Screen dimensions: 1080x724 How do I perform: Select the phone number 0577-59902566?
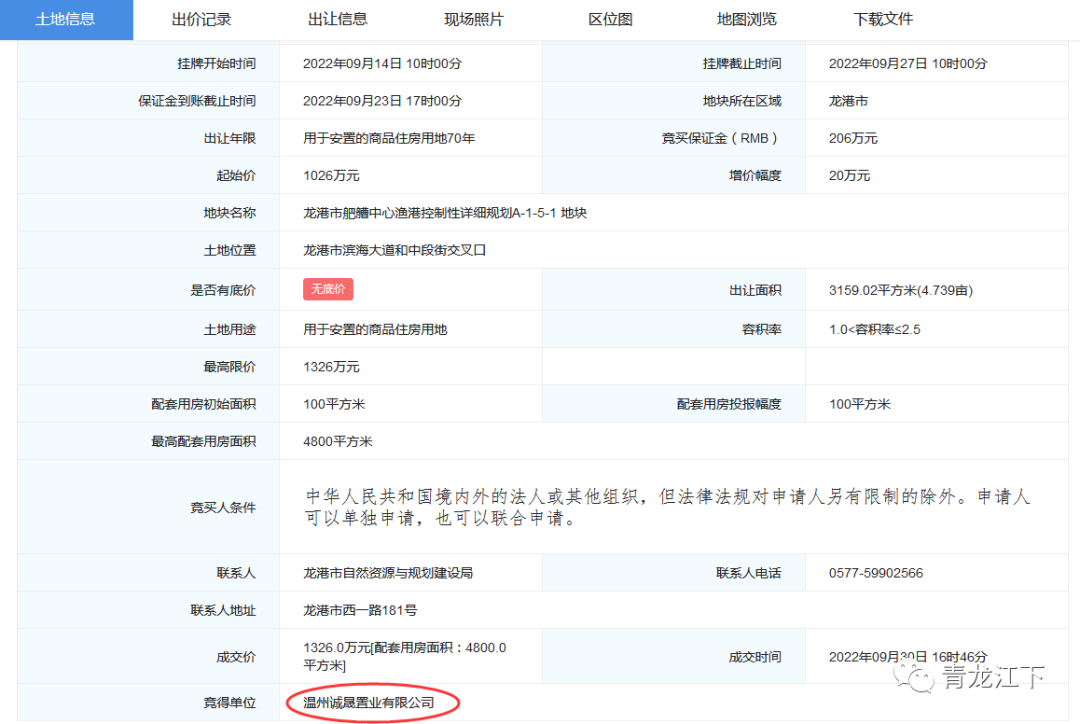point(875,572)
